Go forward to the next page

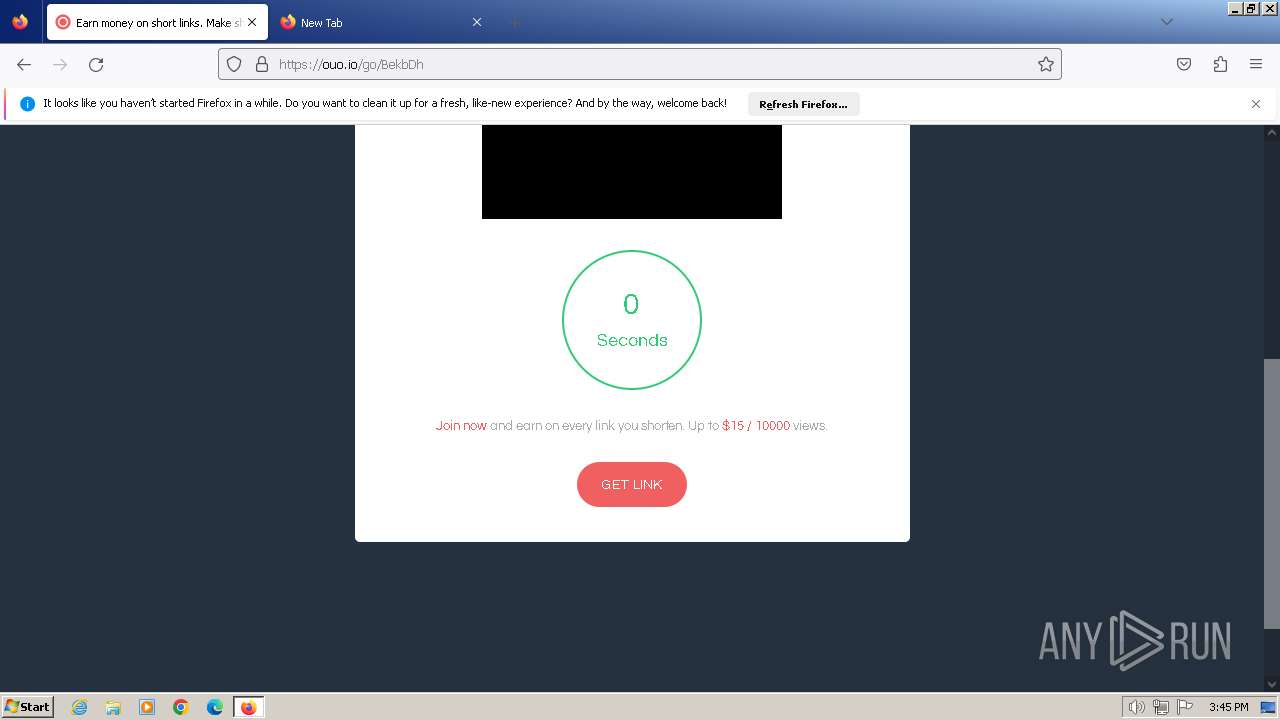pos(60,64)
